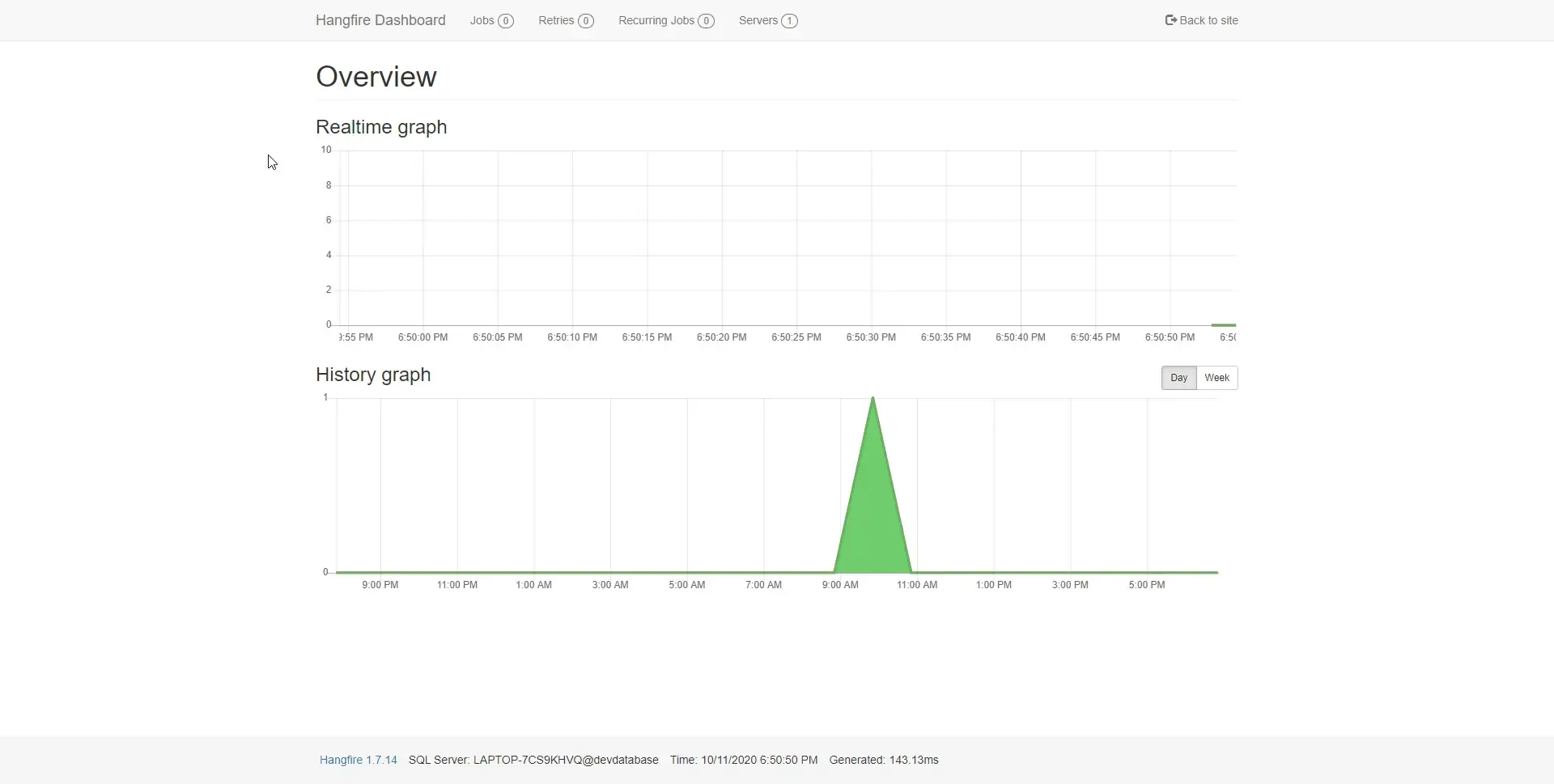
Task: Navigate to Recurring Jobs
Action: point(656,20)
